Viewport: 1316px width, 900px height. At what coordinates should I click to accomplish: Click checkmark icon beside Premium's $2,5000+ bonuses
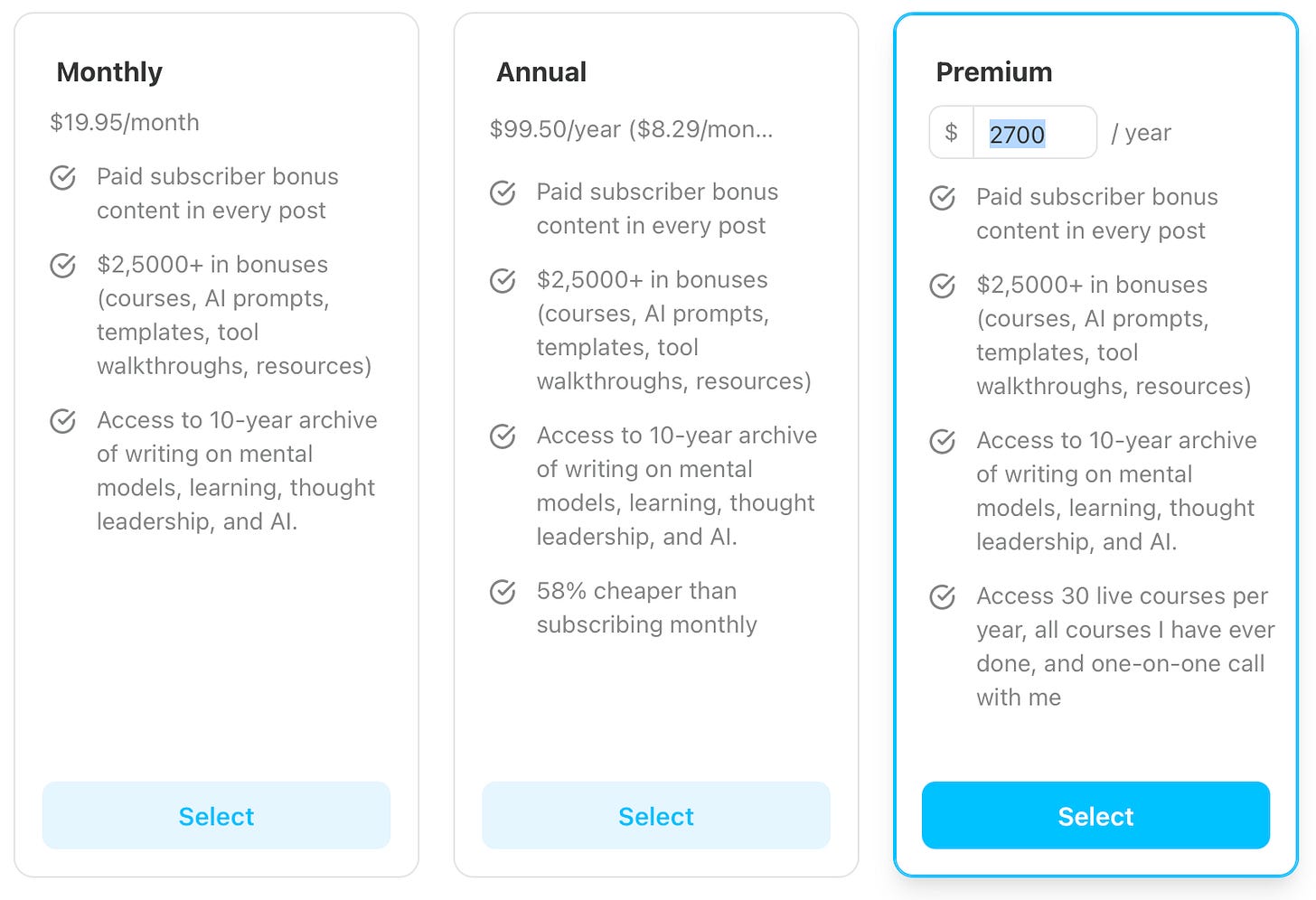[x=943, y=286]
